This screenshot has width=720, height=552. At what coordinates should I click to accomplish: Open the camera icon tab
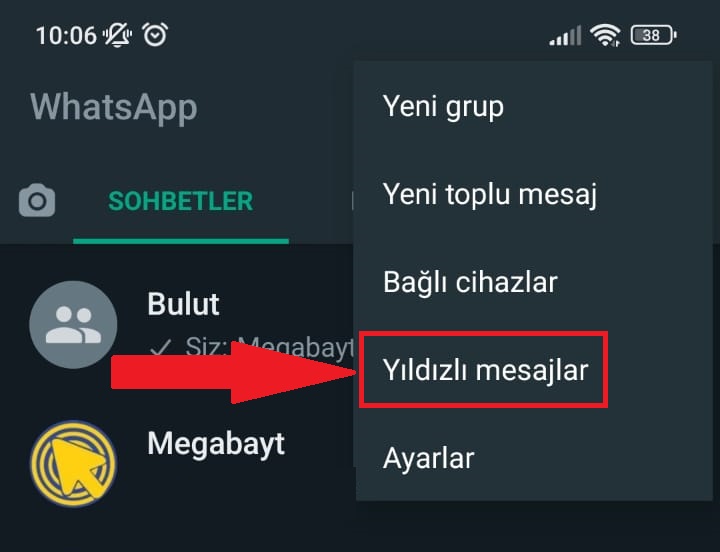tap(37, 201)
